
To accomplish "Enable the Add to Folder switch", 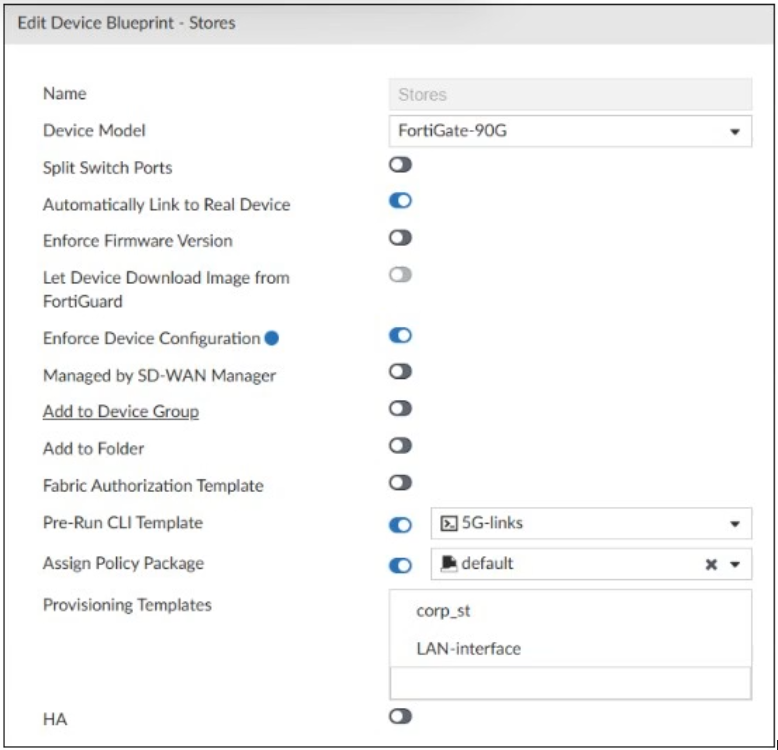I will 400,446.
